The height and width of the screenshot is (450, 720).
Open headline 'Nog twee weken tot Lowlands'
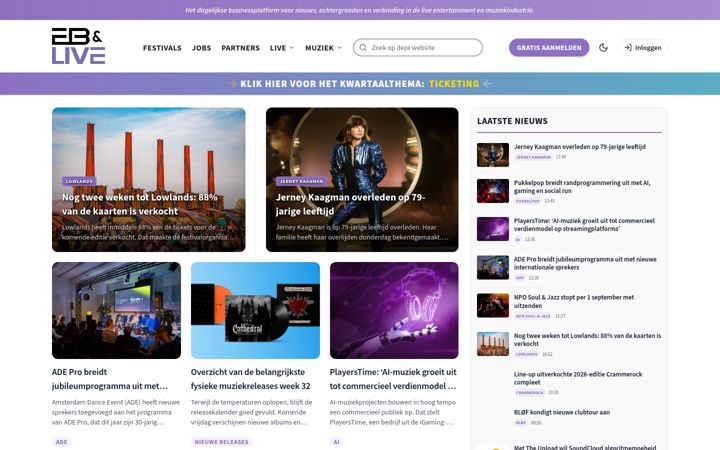click(140, 204)
